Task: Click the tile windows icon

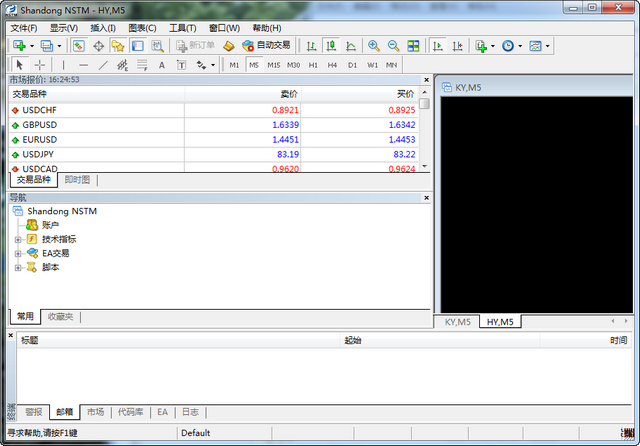Action: click(x=413, y=46)
